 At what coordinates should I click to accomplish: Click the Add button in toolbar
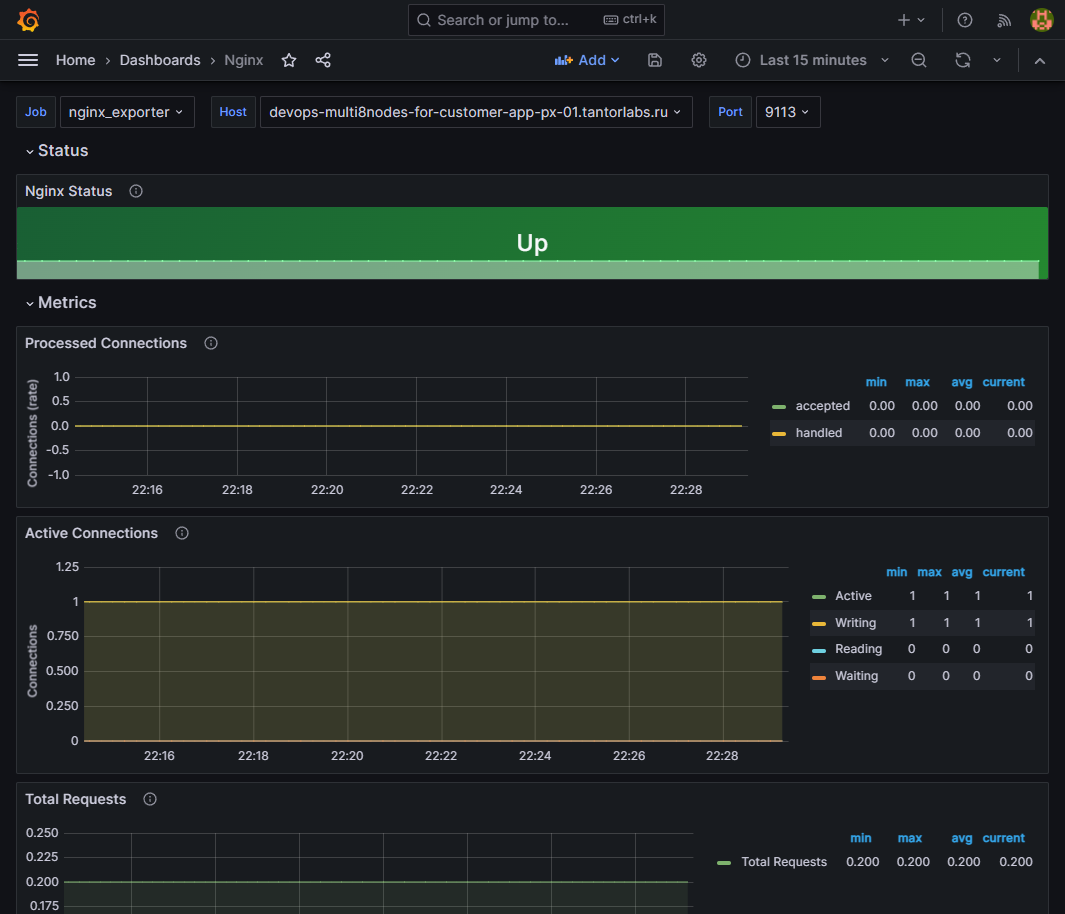588,60
